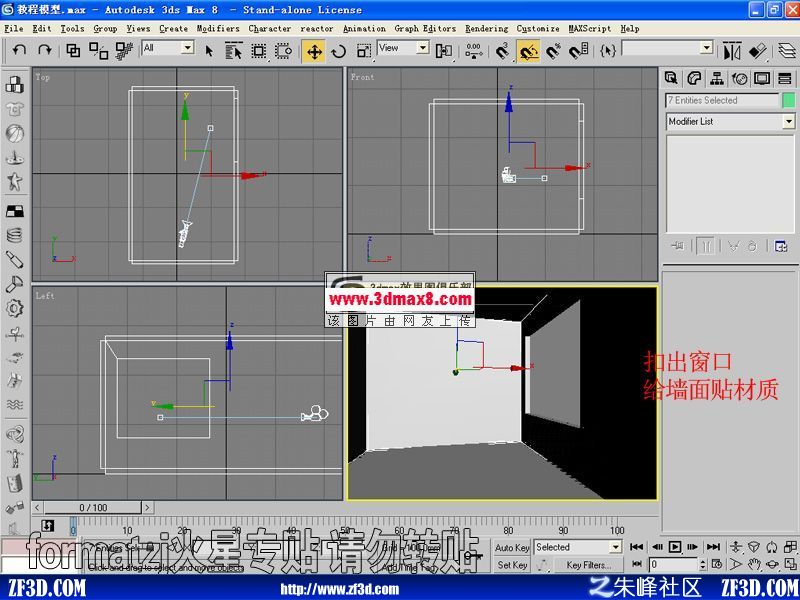The height and width of the screenshot is (600, 800).
Task: Open the Select by Name tool
Action: click(x=234, y=51)
